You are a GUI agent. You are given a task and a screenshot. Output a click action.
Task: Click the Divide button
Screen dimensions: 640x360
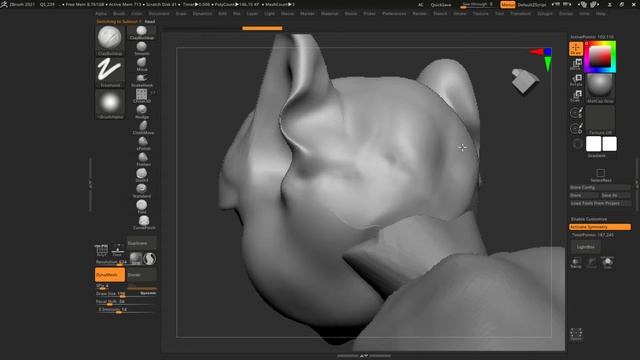141,275
